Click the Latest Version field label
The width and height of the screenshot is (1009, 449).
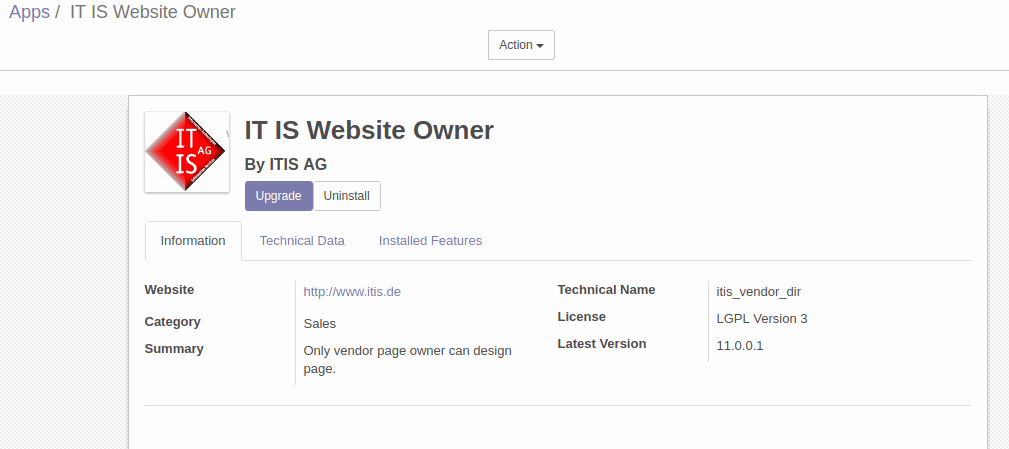pyautogui.click(x=602, y=344)
